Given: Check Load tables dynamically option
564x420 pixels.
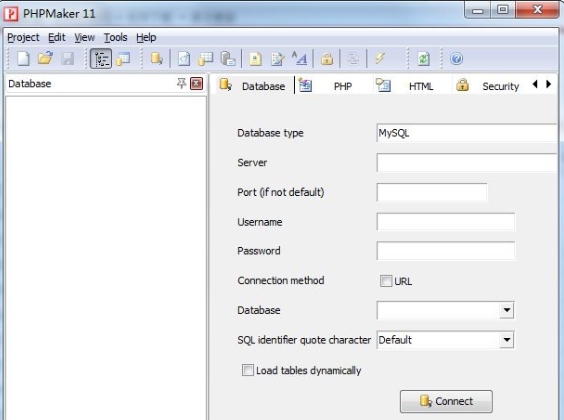Looking at the screenshot, I should pyautogui.click(x=247, y=370).
